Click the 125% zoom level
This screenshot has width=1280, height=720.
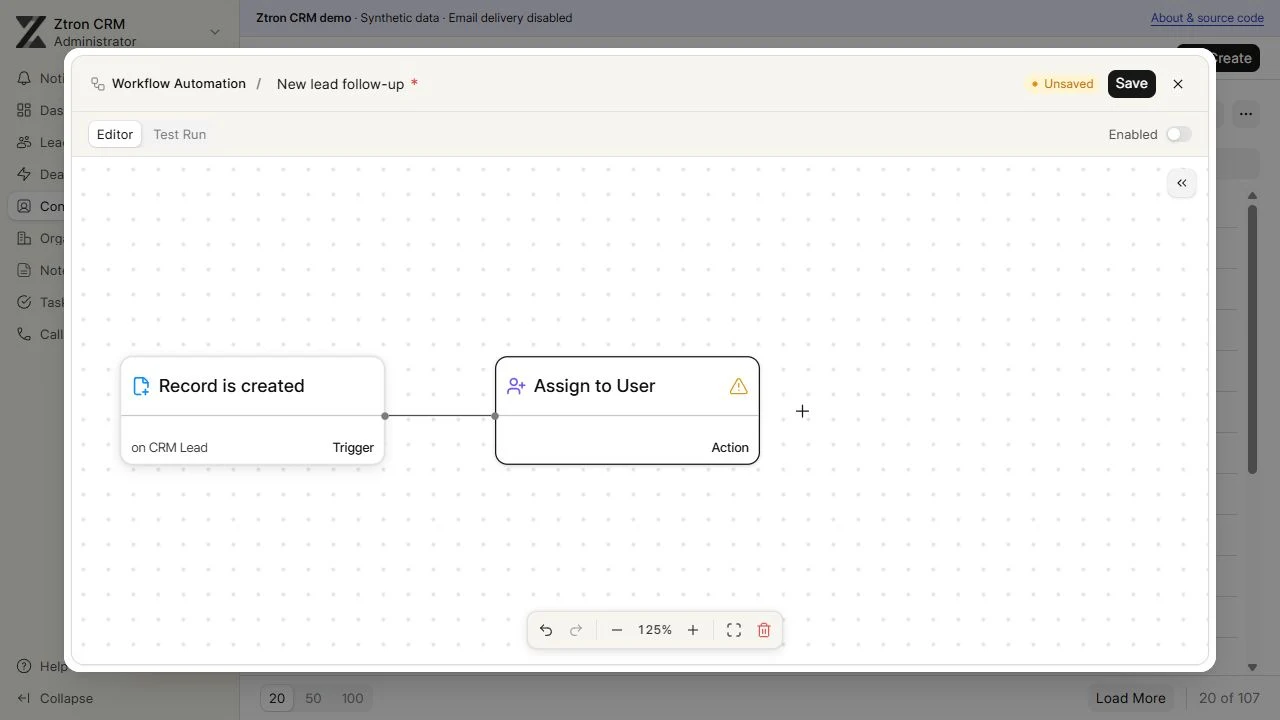pos(655,630)
